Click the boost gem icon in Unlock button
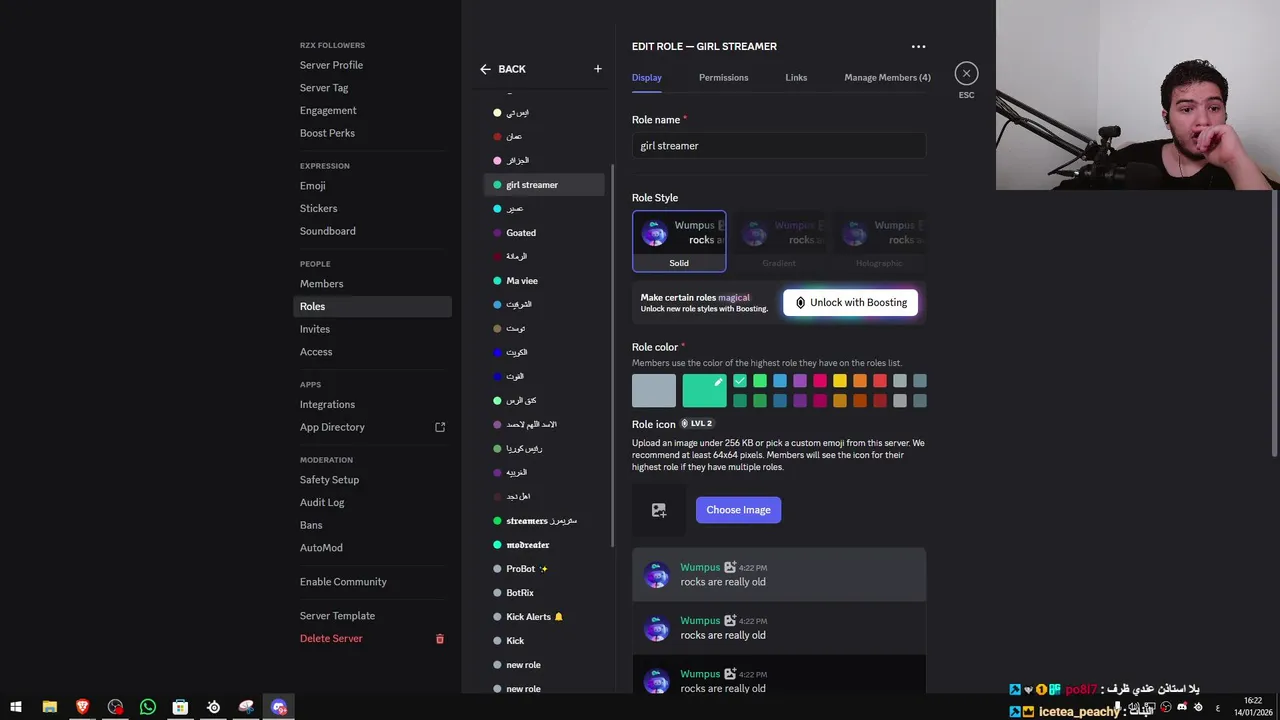This screenshot has height=720, width=1280. click(800, 303)
